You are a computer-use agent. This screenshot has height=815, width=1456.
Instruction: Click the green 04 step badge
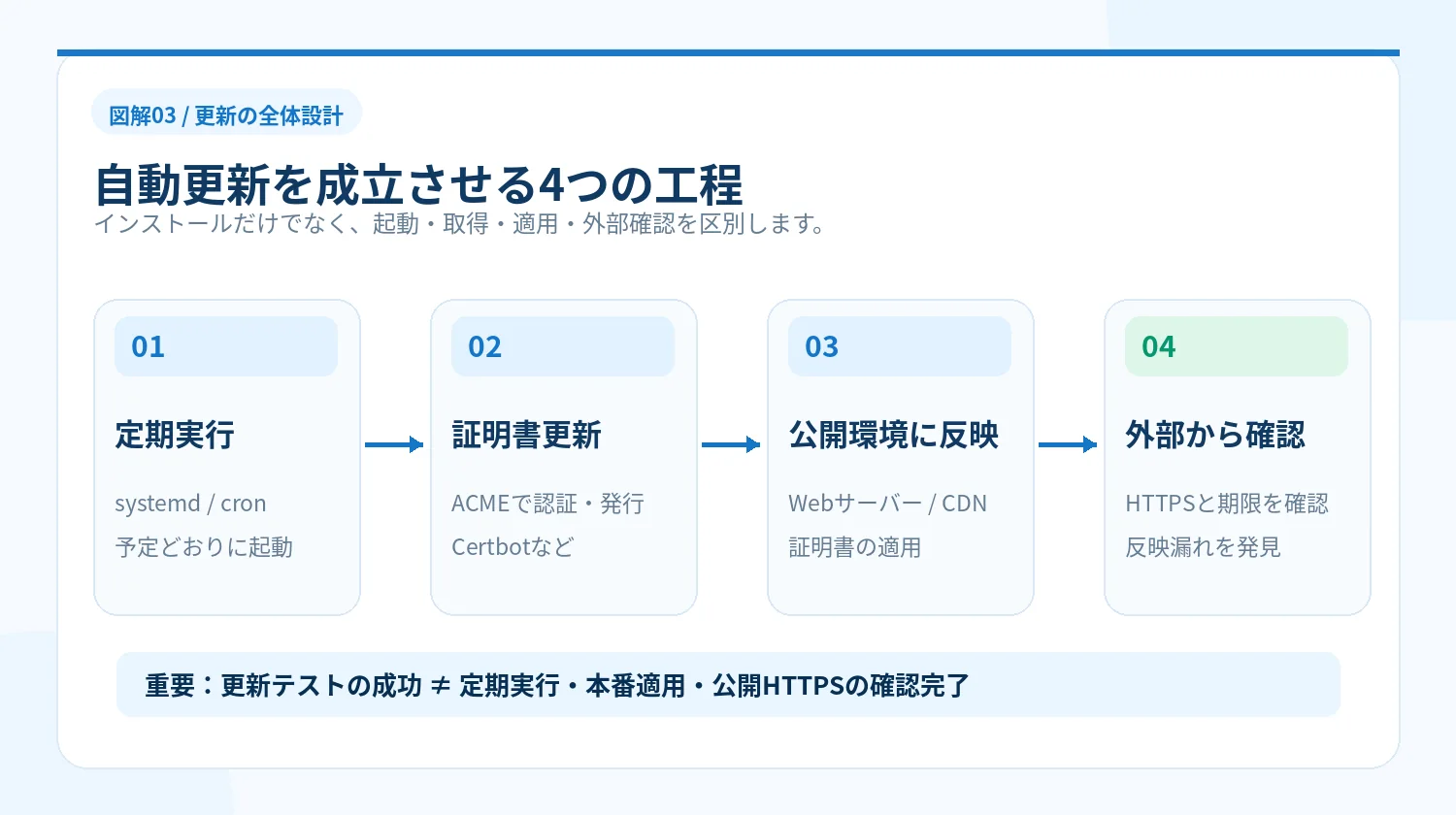click(x=1237, y=346)
